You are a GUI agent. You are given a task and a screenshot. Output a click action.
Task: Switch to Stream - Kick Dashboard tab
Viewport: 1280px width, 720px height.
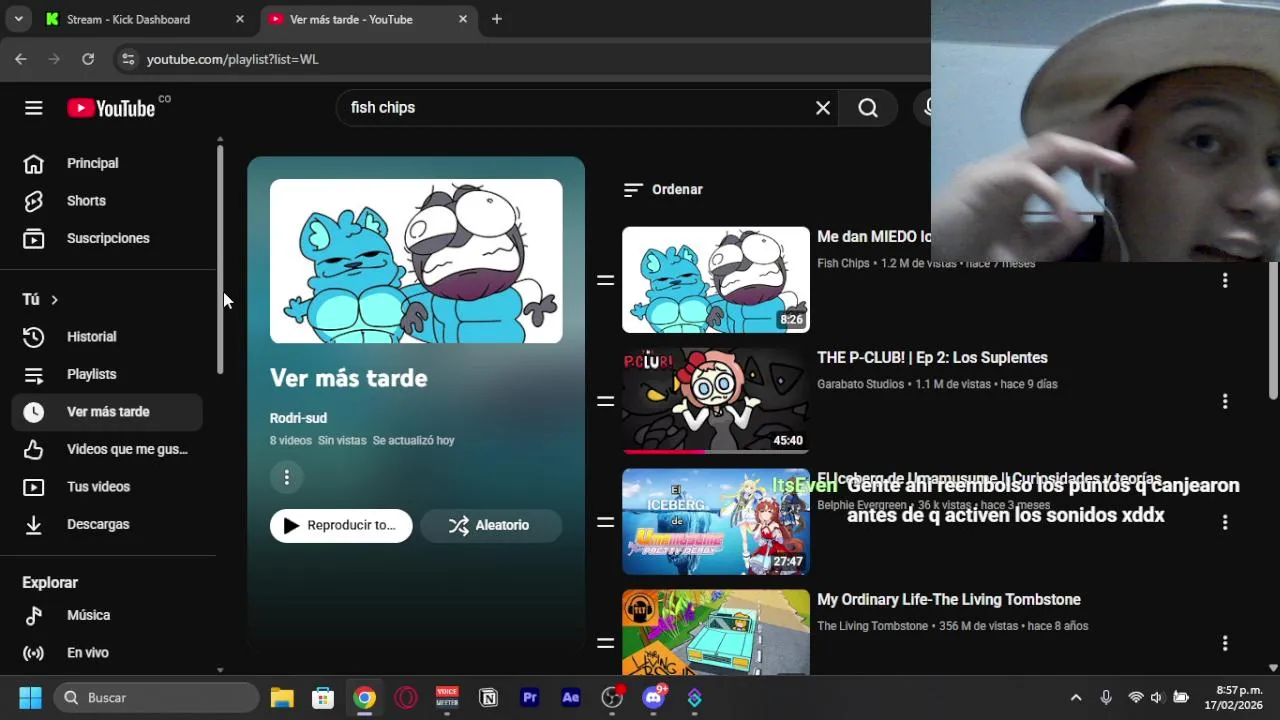(145, 19)
